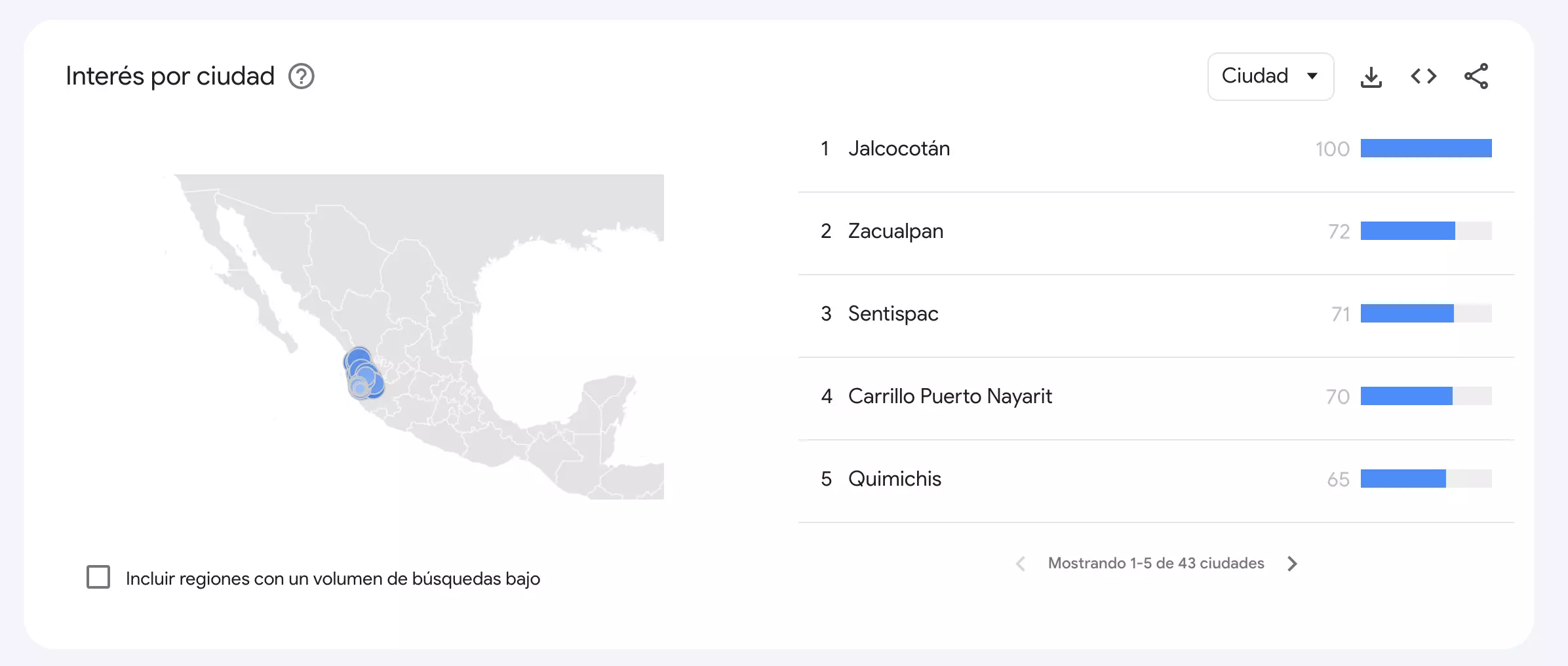
Task: Enable low search volume regions checkbox
Action: pyautogui.click(x=98, y=578)
